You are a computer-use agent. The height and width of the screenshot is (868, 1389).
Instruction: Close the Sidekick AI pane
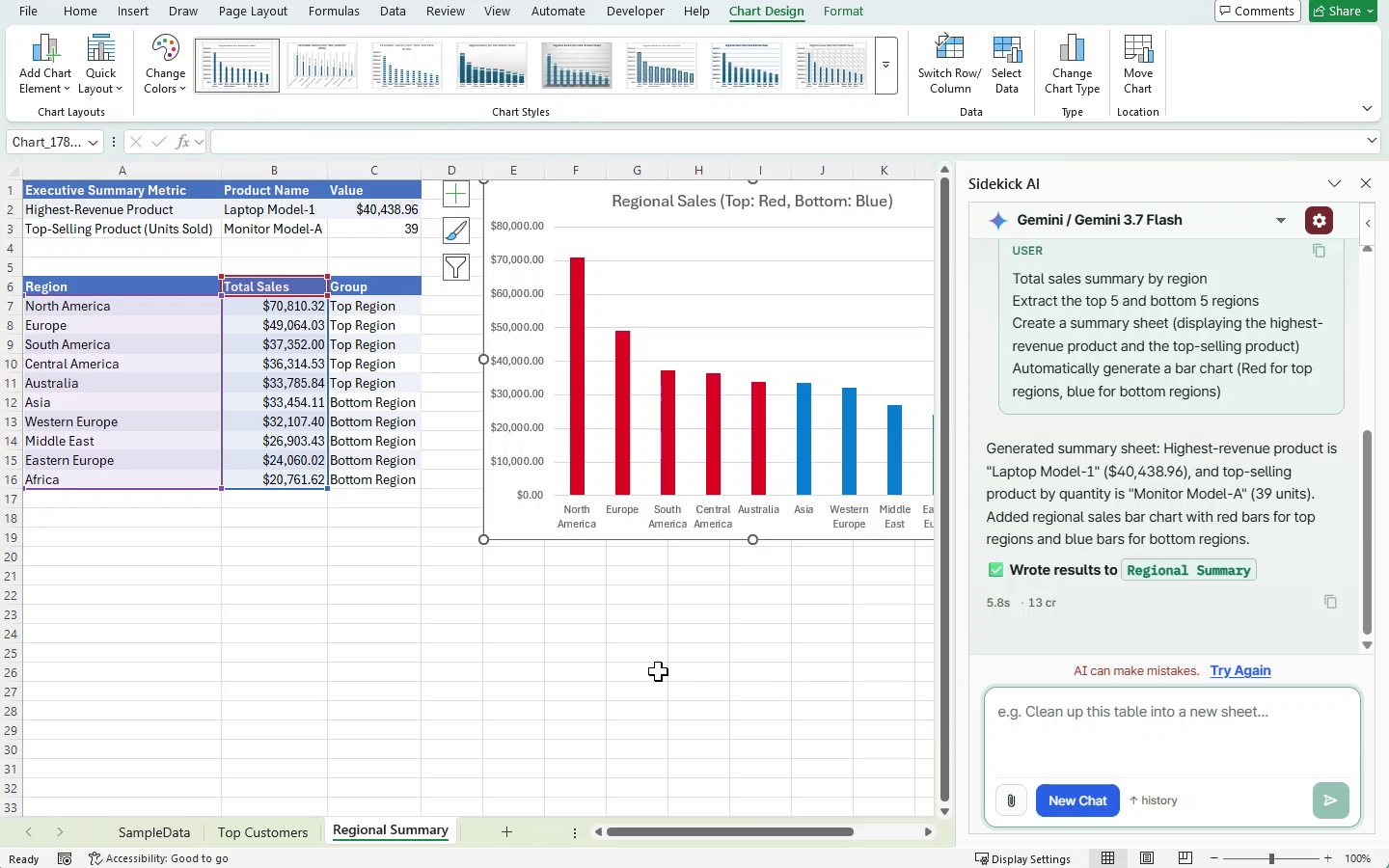click(x=1365, y=183)
